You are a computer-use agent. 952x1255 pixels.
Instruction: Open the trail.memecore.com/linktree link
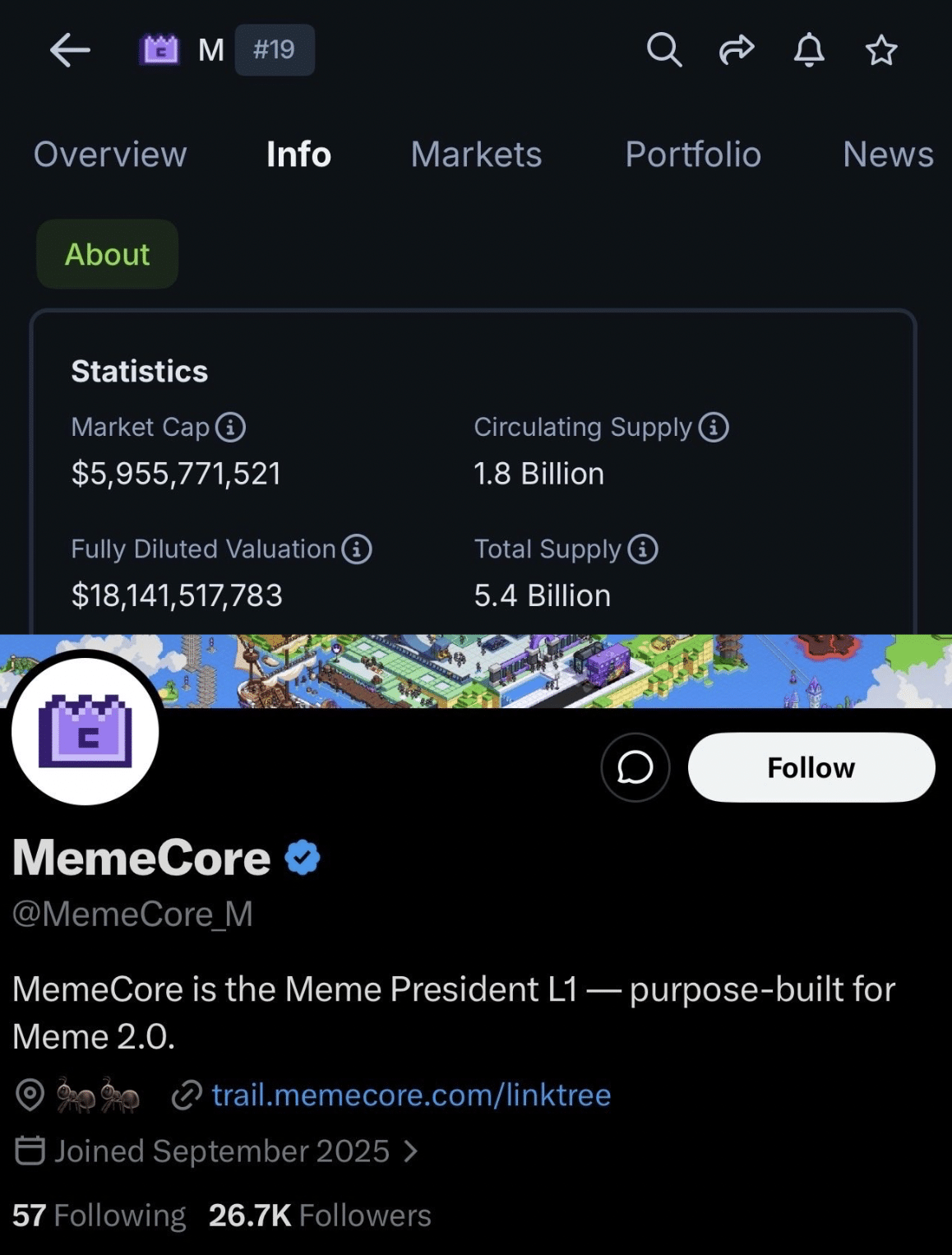coord(411,1095)
